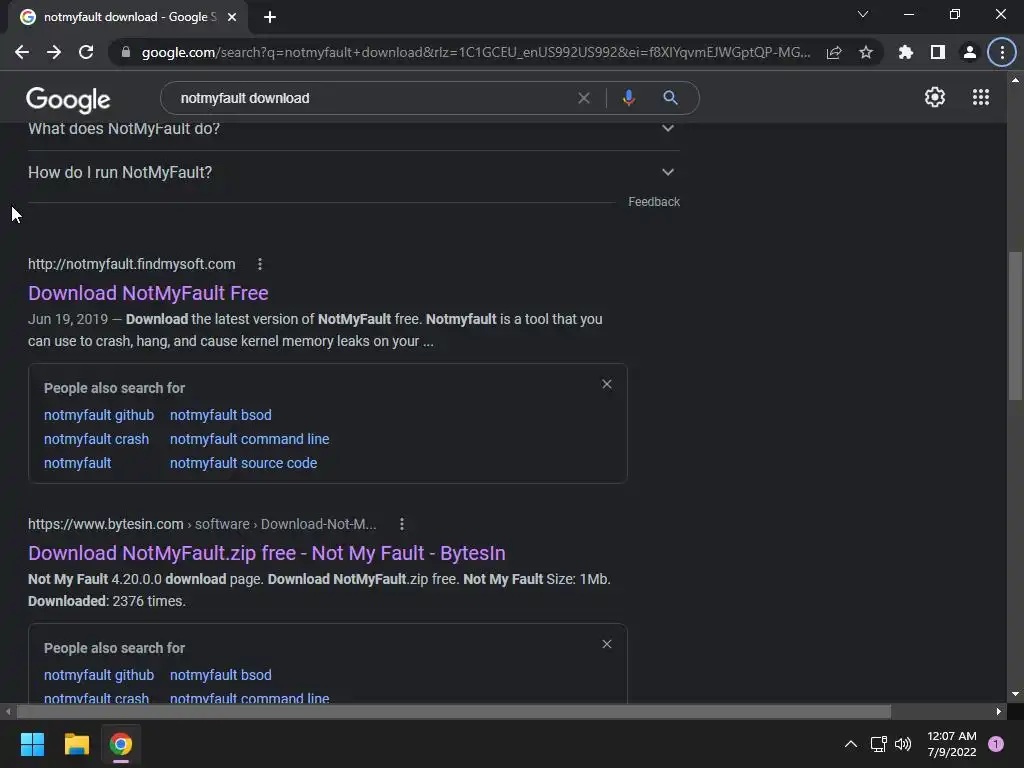Reload the current page
This screenshot has height=768, width=1024.
click(86, 52)
